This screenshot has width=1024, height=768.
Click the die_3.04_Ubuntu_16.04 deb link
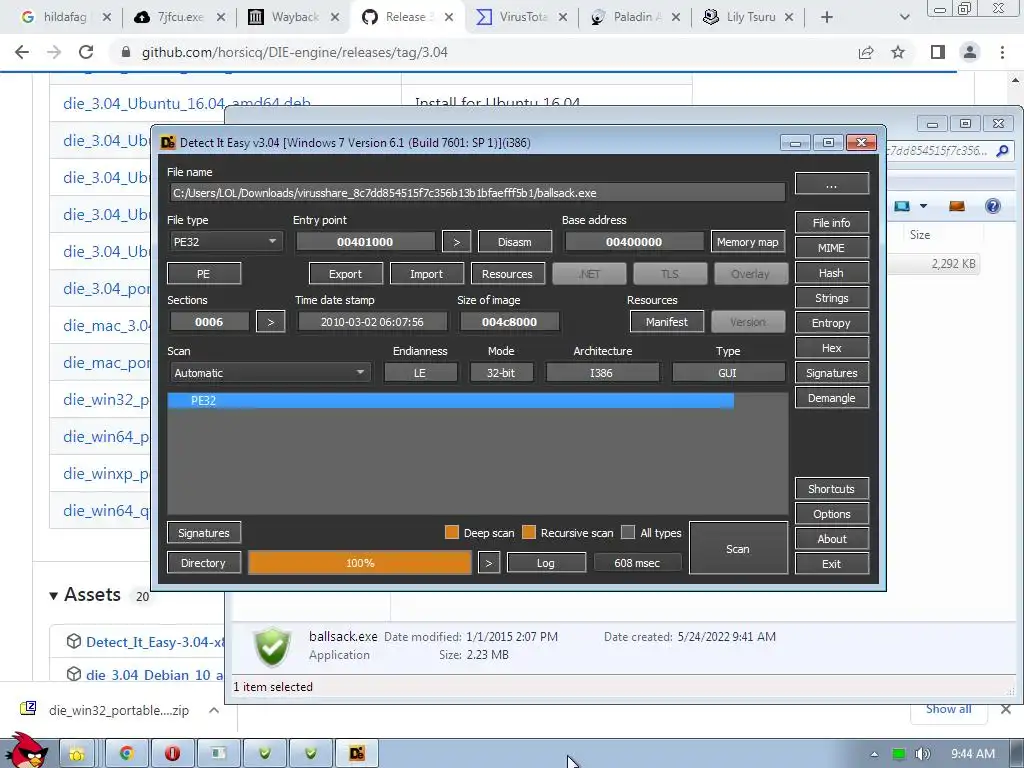pos(187,103)
